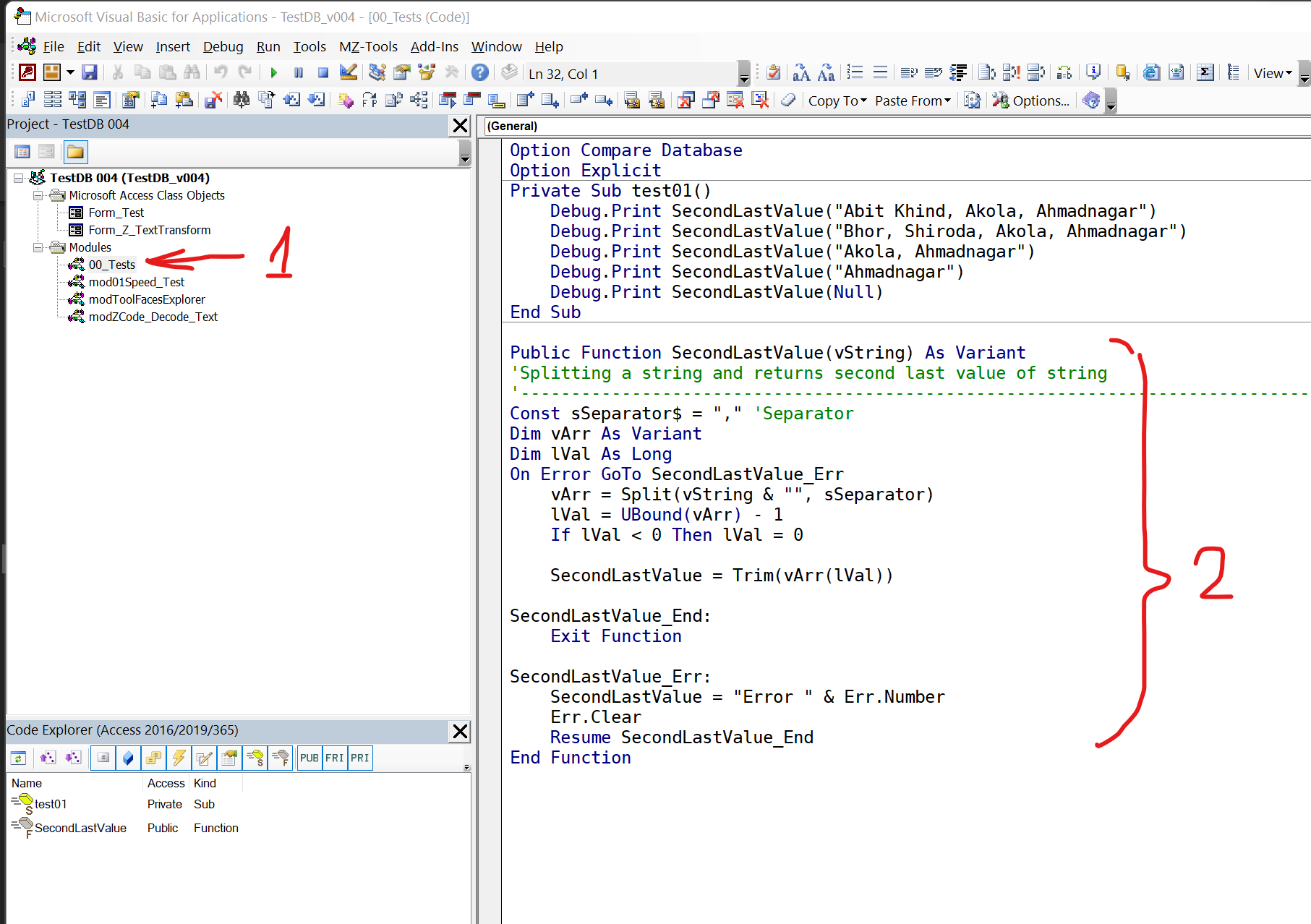
Task: Click the Options... button
Action: click(1031, 100)
